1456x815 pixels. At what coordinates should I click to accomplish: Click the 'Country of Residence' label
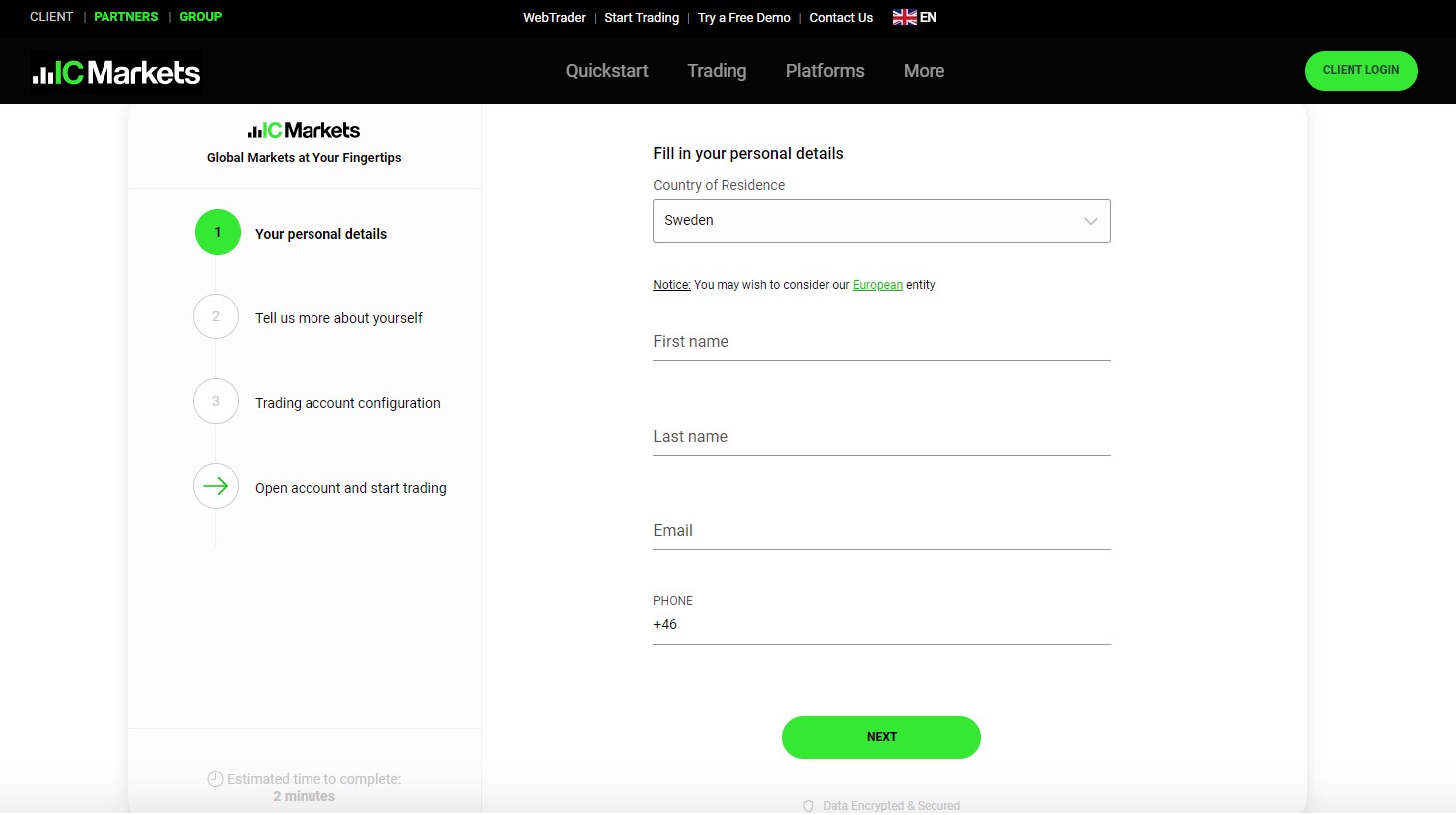(x=719, y=185)
